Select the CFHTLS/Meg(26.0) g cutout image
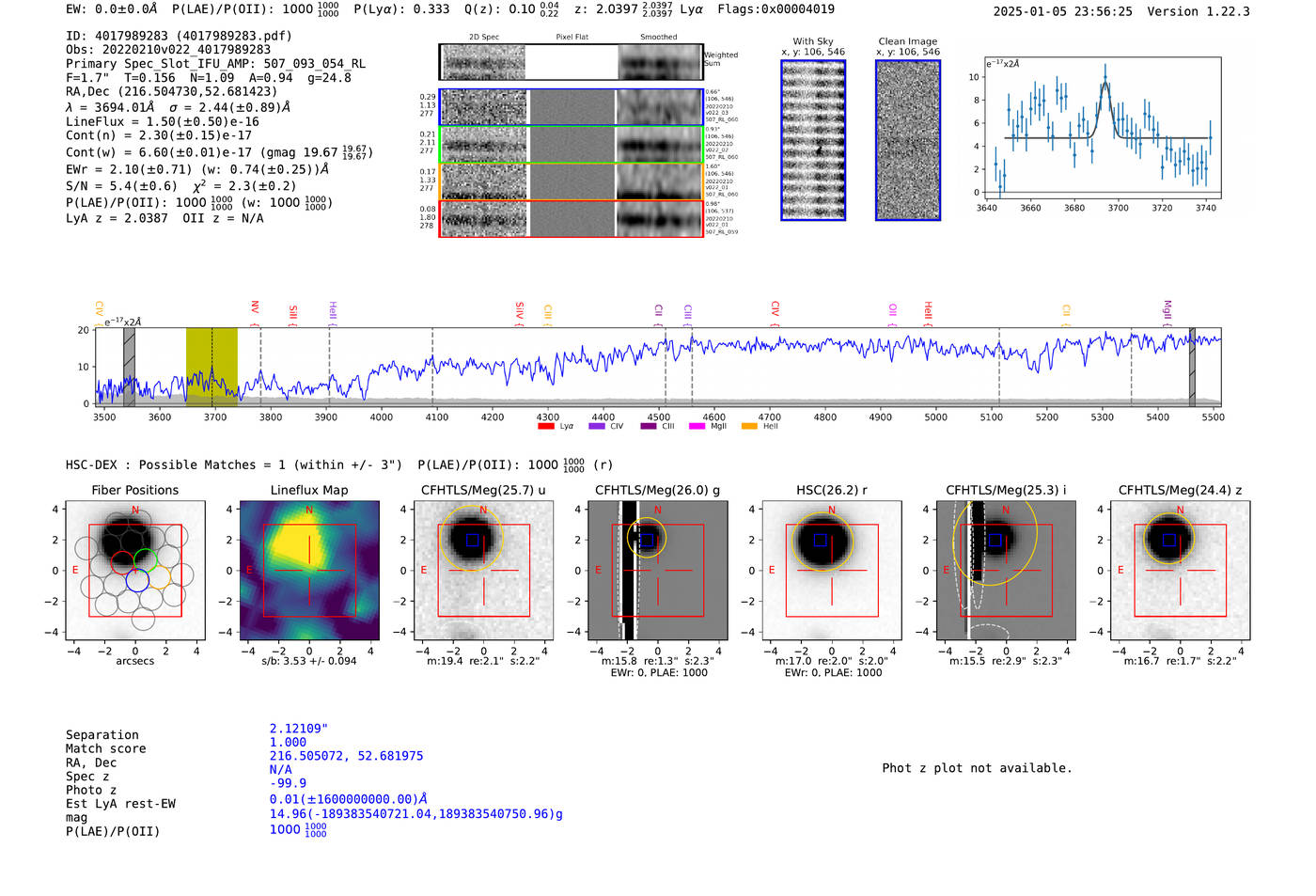 (657, 571)
